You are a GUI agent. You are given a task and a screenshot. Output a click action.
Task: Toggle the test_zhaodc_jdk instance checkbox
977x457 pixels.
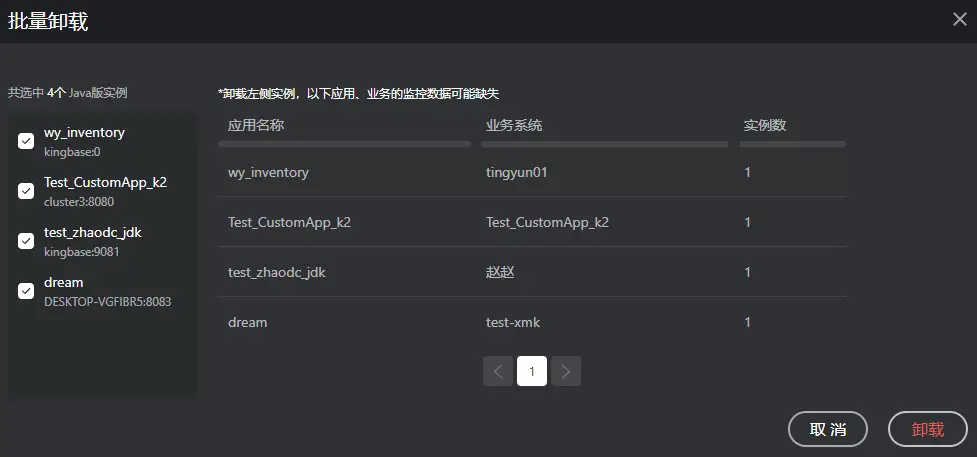point(26,241)
